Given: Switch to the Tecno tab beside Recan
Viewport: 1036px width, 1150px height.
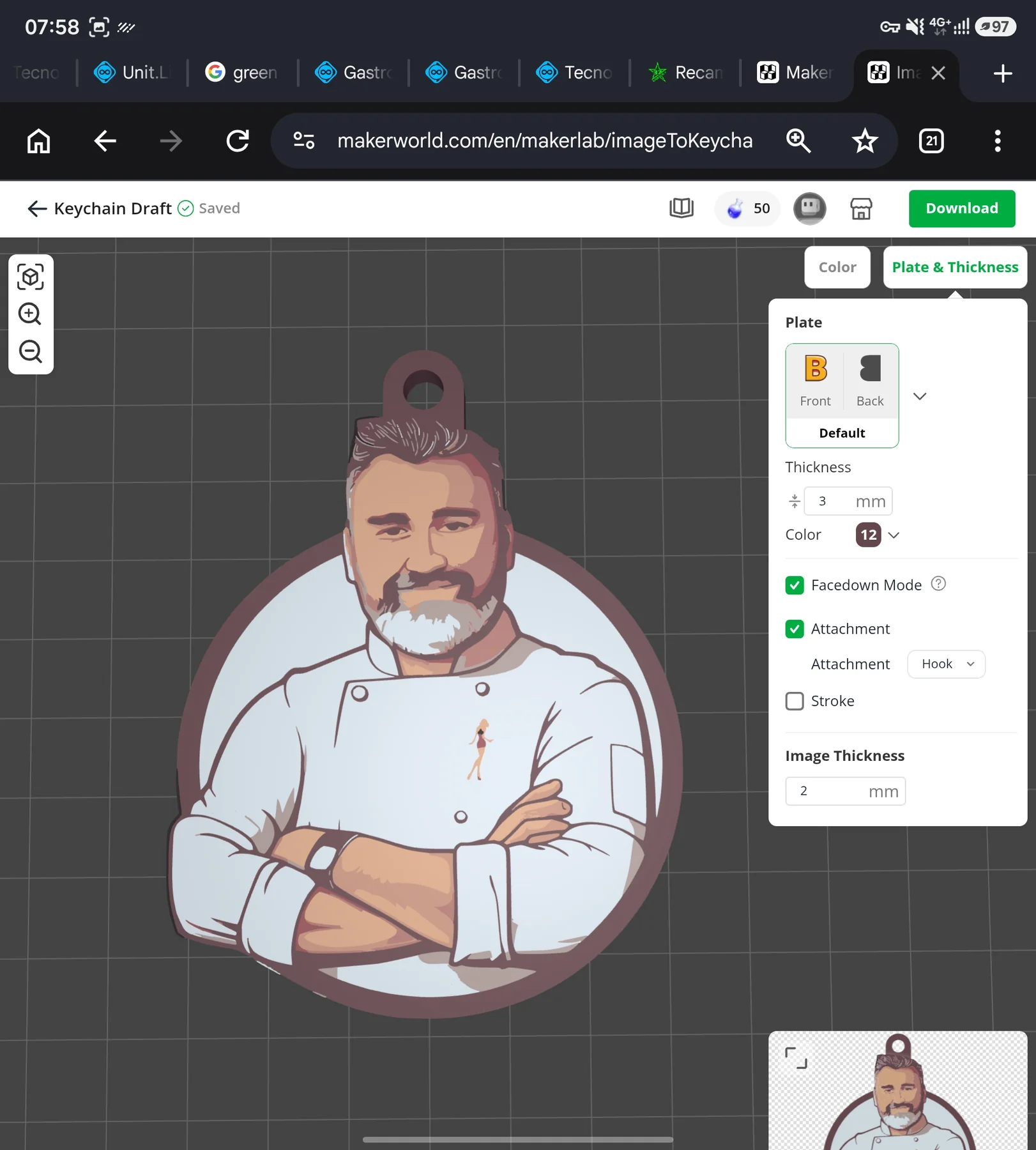Looking at the screenshot, I should 574,73.
